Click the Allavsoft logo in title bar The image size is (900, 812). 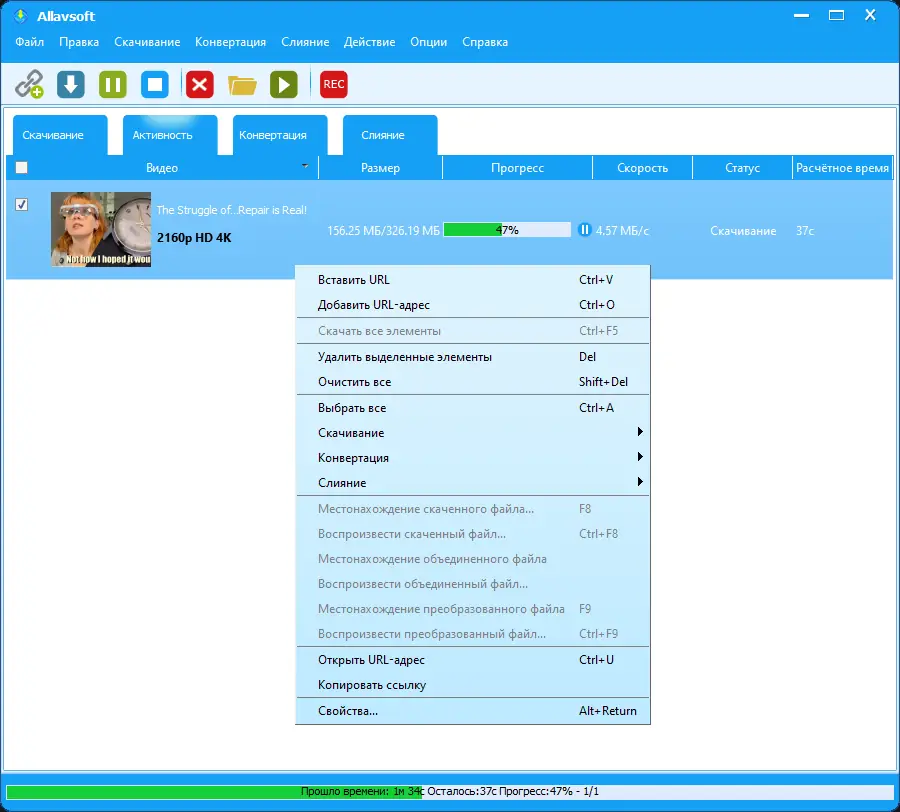[21, 16]
